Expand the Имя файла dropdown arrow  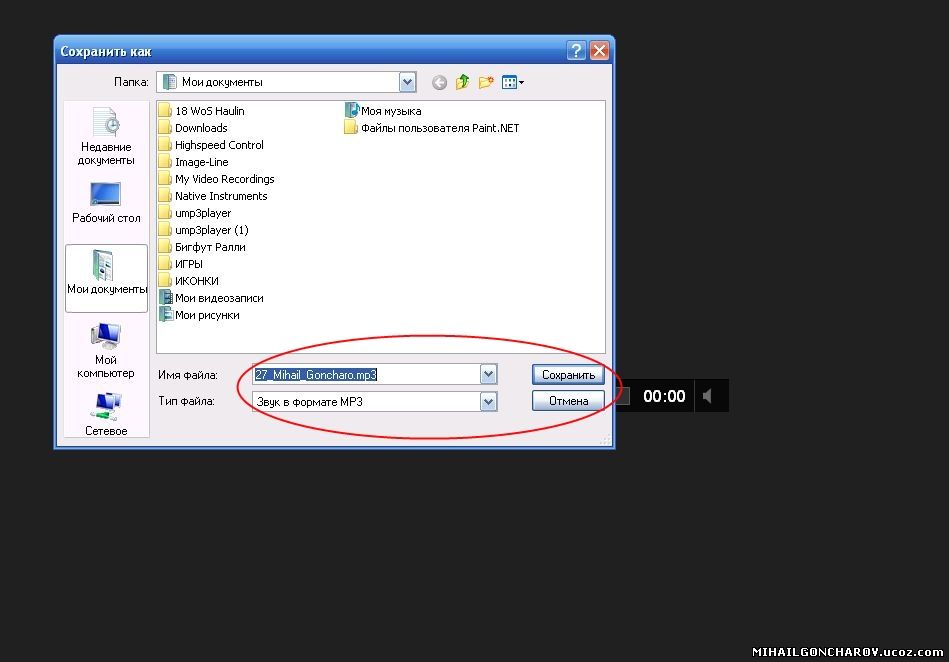coord(488,375)
